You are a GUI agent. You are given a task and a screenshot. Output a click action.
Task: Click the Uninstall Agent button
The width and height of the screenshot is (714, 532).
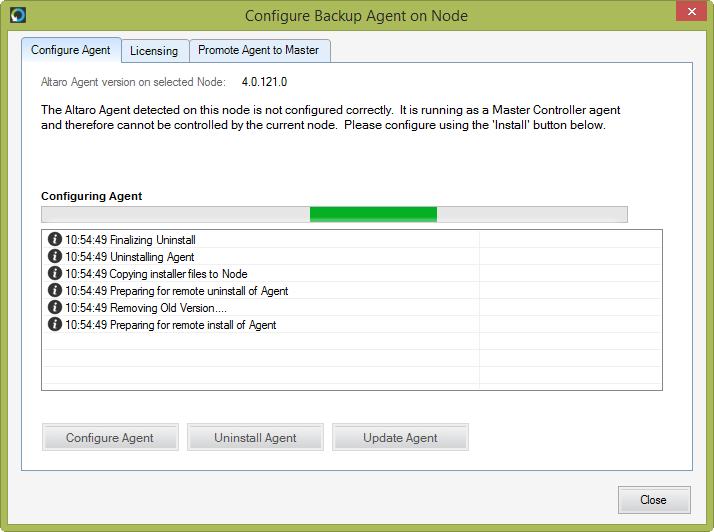(x=255, y=437)
